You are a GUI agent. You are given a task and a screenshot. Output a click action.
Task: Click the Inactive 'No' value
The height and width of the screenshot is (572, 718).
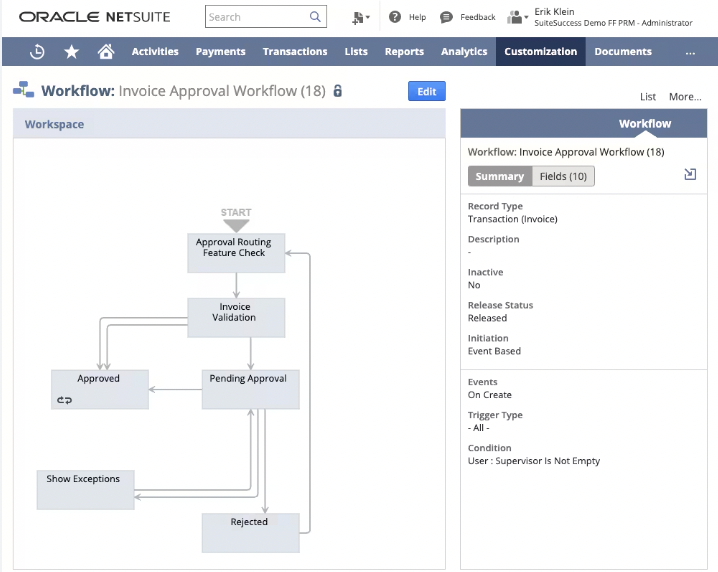pyautogui.click(x=474, y=285)
